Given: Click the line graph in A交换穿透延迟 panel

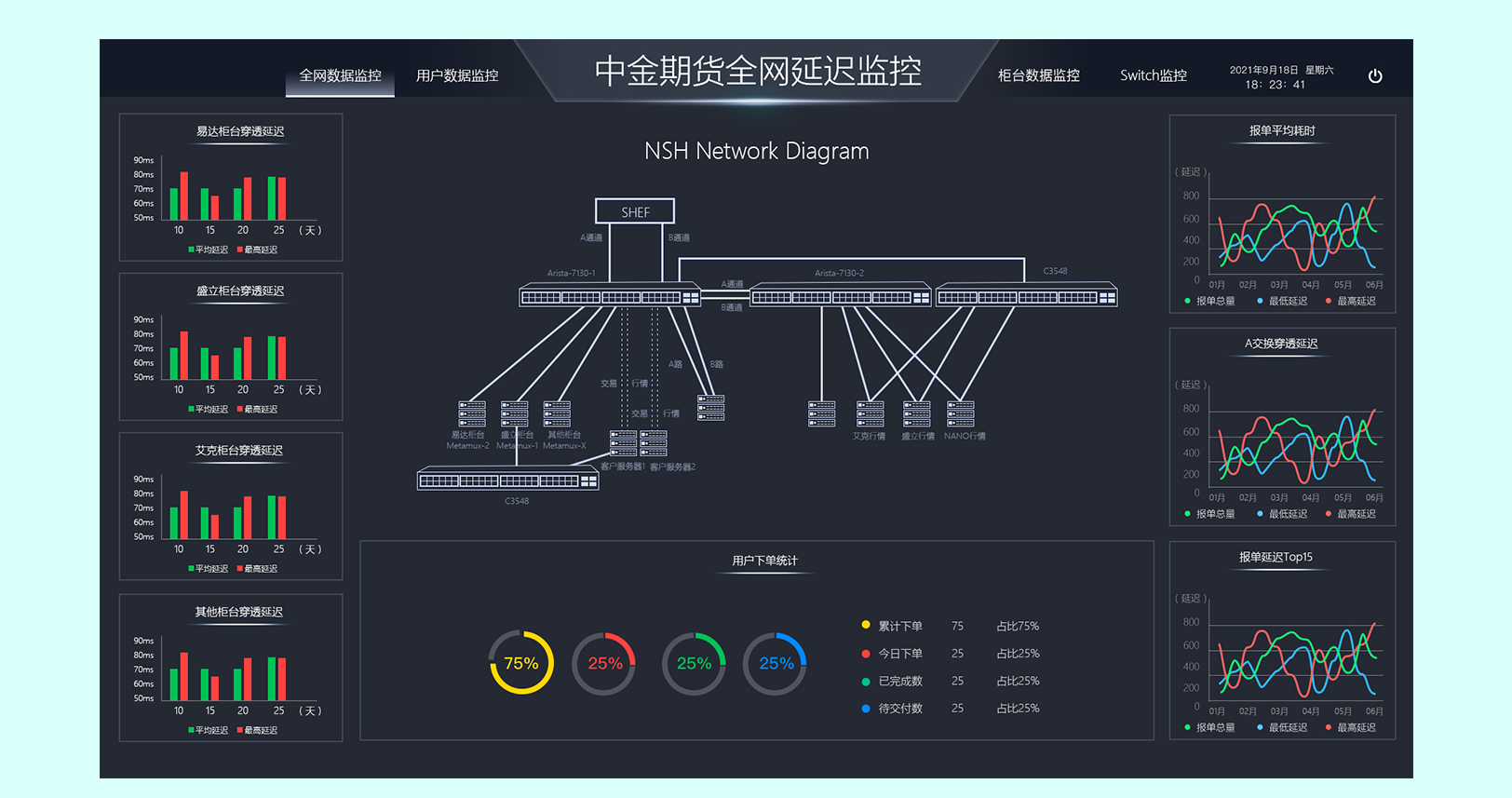Looking at the screenshot, I should pyautogui.click(x=1295, y=447).
